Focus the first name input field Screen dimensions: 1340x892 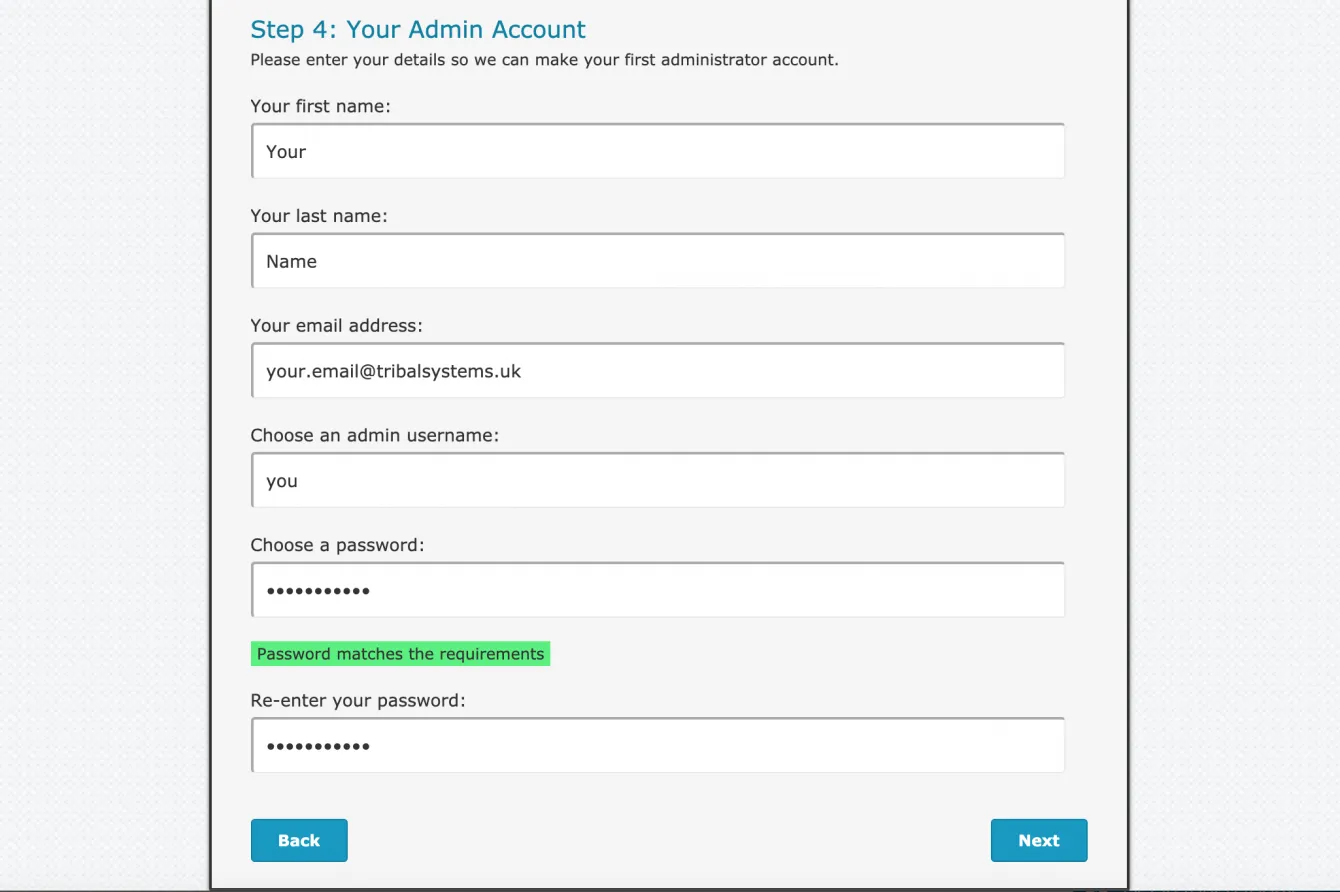(658, 151)
